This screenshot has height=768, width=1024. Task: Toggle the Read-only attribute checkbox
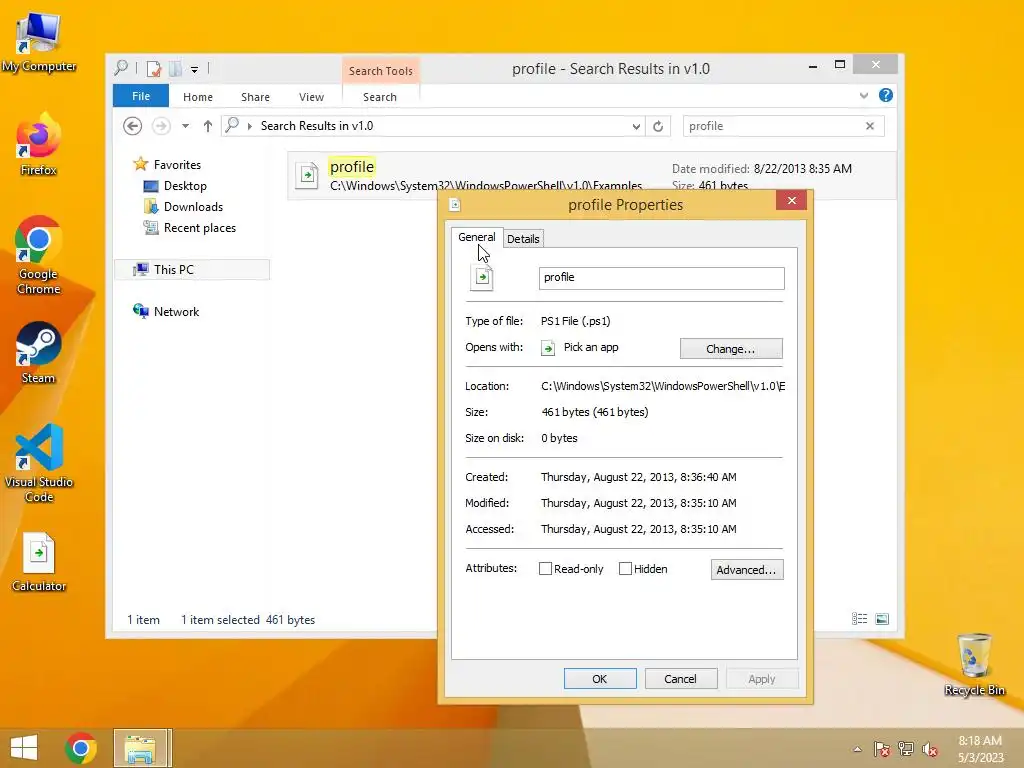[545, 569]
